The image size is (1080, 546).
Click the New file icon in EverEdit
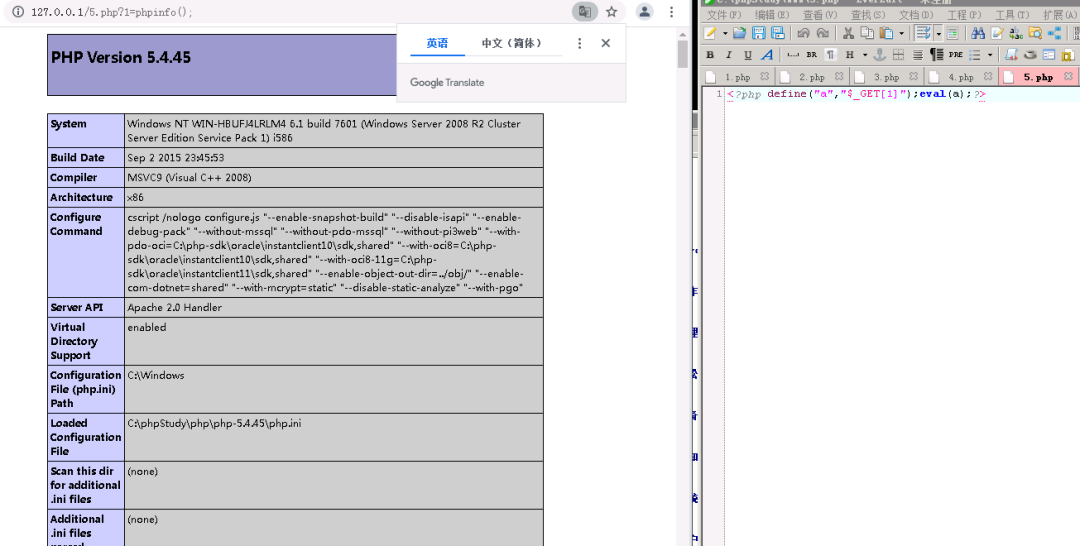(x=709, y=33)
